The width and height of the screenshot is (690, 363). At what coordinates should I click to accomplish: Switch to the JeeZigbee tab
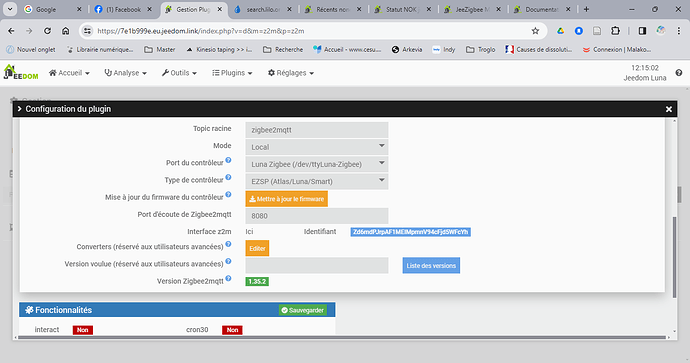pos(472,9)
